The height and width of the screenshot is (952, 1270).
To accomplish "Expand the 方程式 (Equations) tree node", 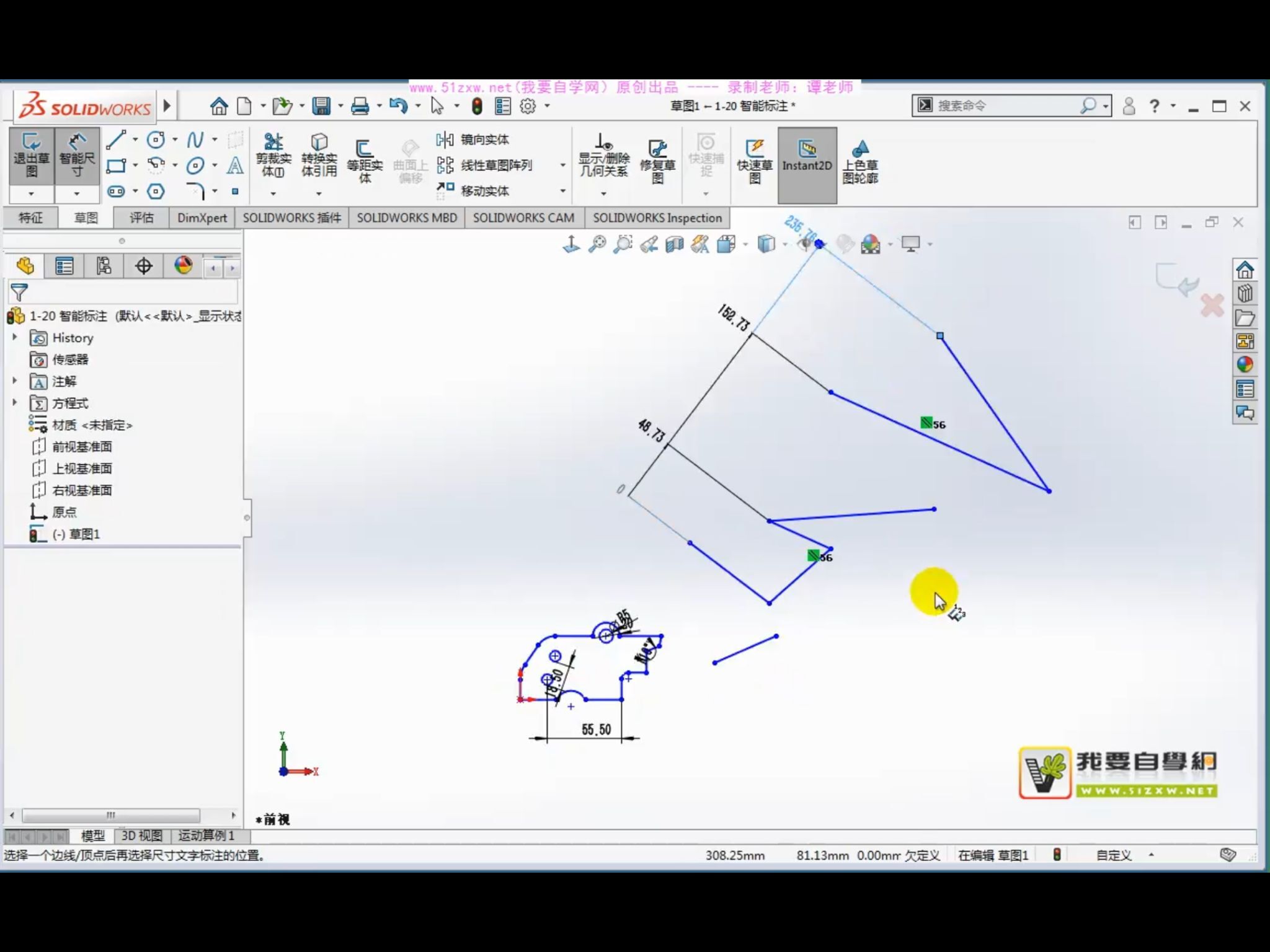I will pyautogui.click(x=15, y=402).
